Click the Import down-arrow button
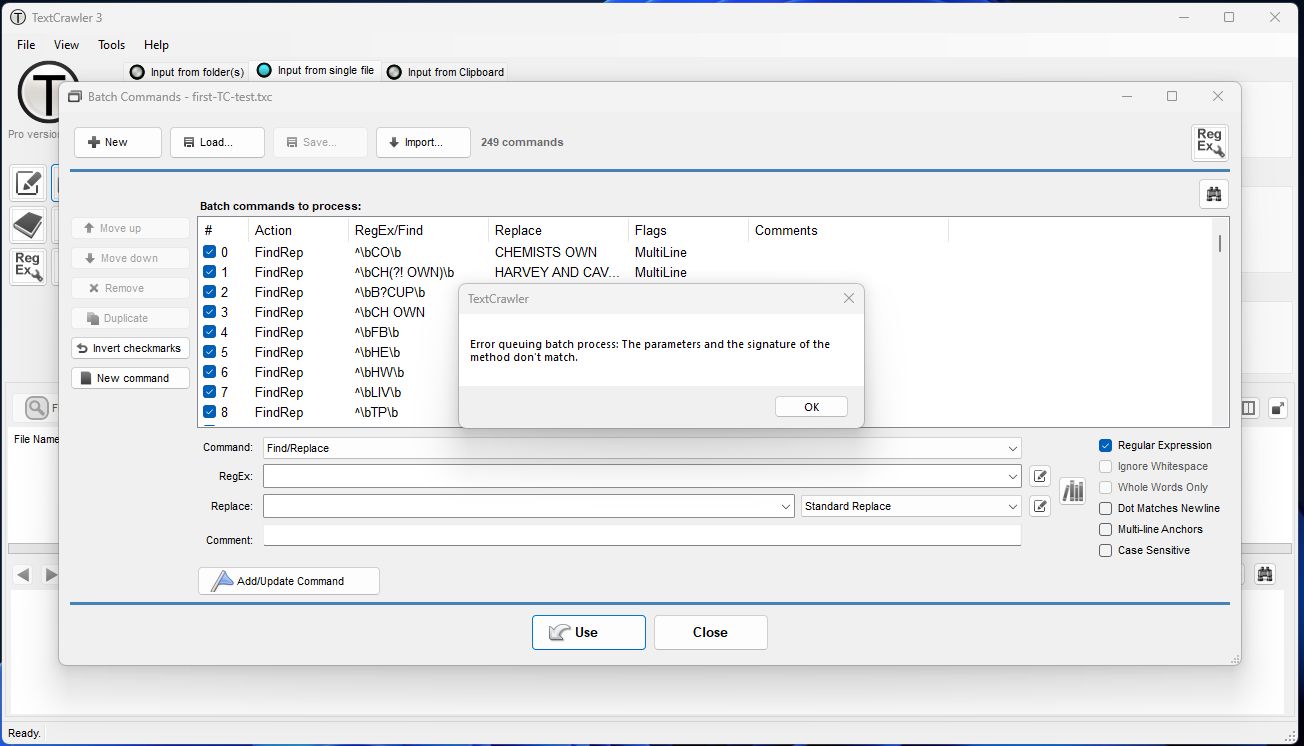Image resolution: width=1304 pixels, height=746 pixels. [x=423, y=142]
